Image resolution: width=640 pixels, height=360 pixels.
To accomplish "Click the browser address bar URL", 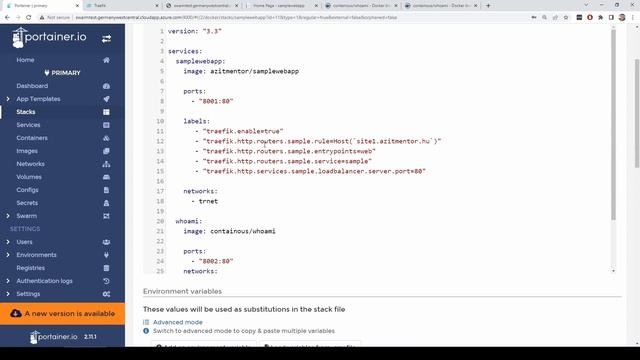I will [x=236, y=18].
